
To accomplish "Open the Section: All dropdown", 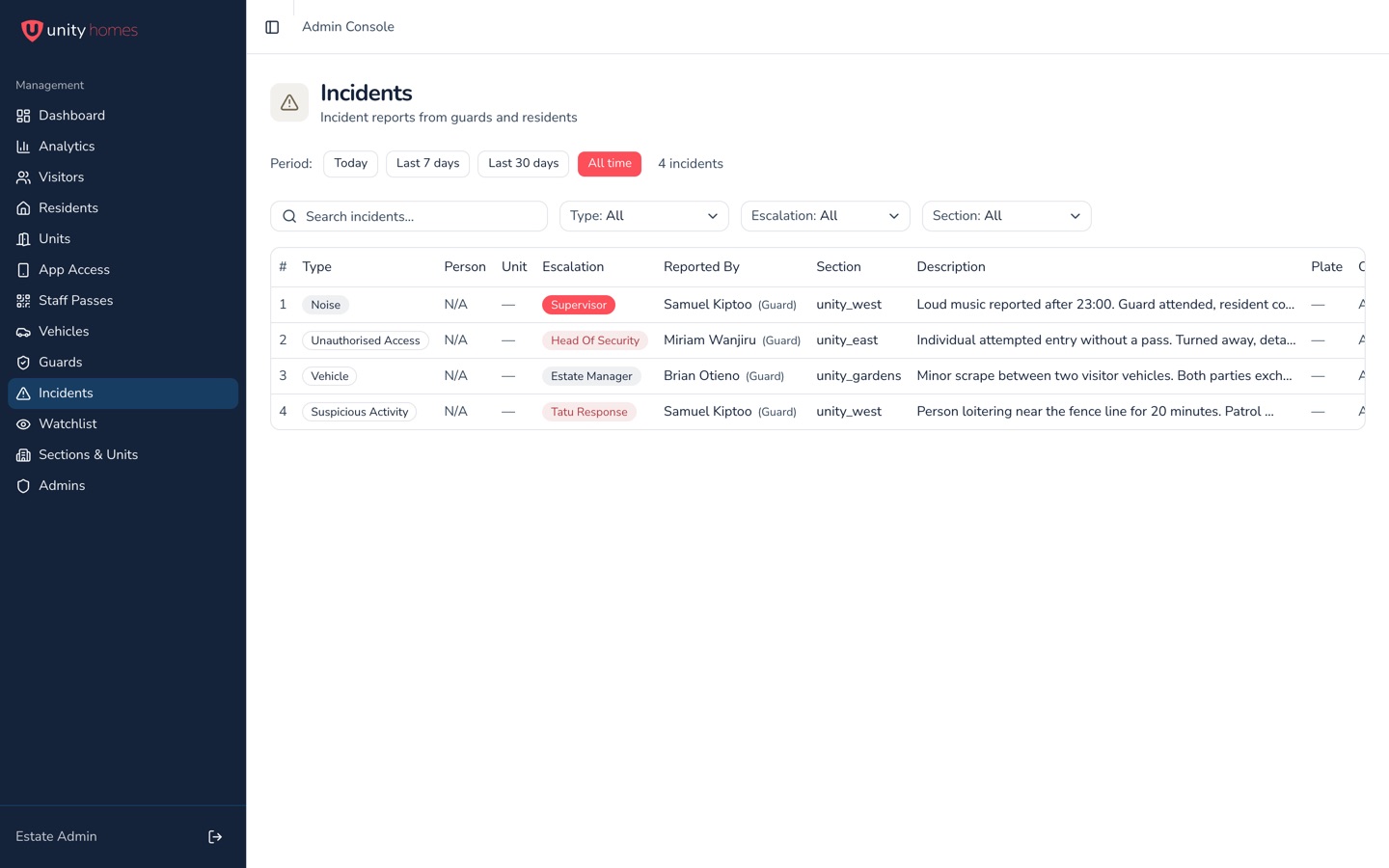I will [x=1007, y=216].
